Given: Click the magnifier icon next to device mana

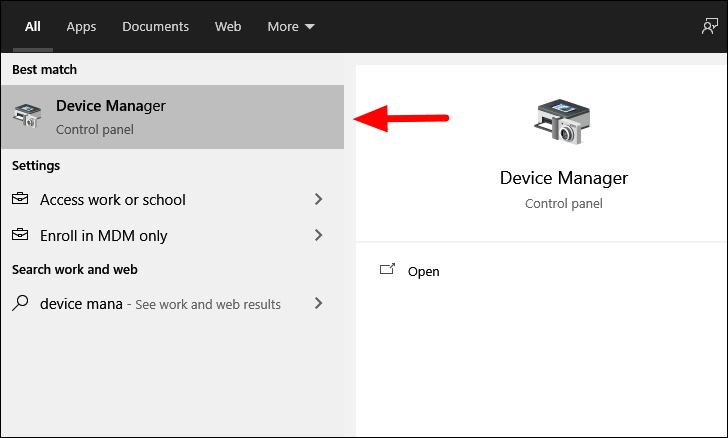Looking at the screenshot, I should tap(20, 303).
